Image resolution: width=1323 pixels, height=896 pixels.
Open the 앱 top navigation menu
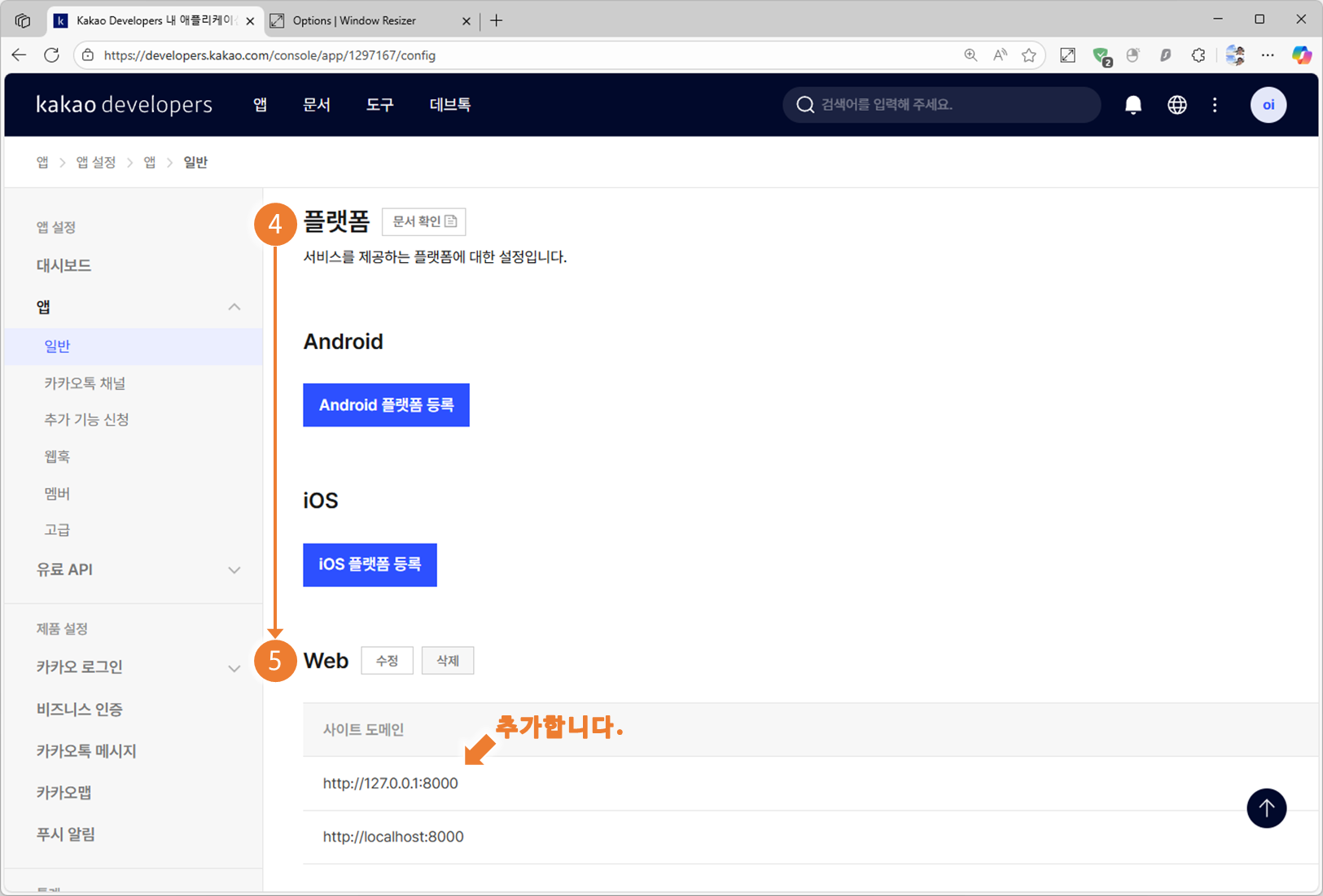pos(260,105)
